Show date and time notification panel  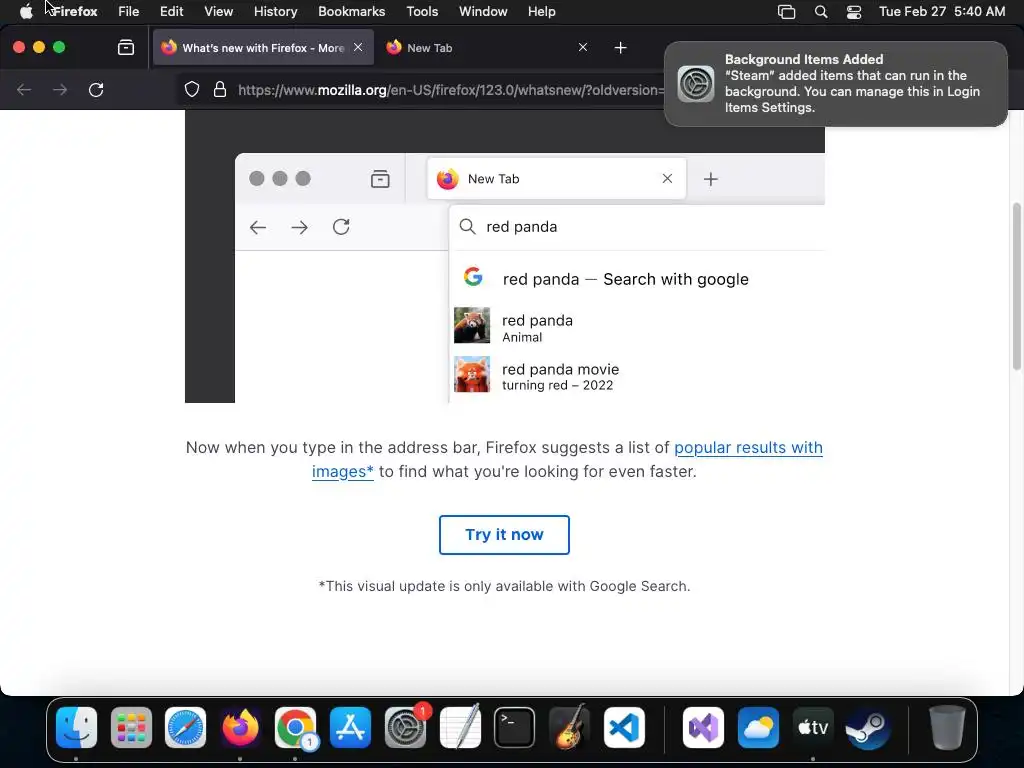pos(942,12)
